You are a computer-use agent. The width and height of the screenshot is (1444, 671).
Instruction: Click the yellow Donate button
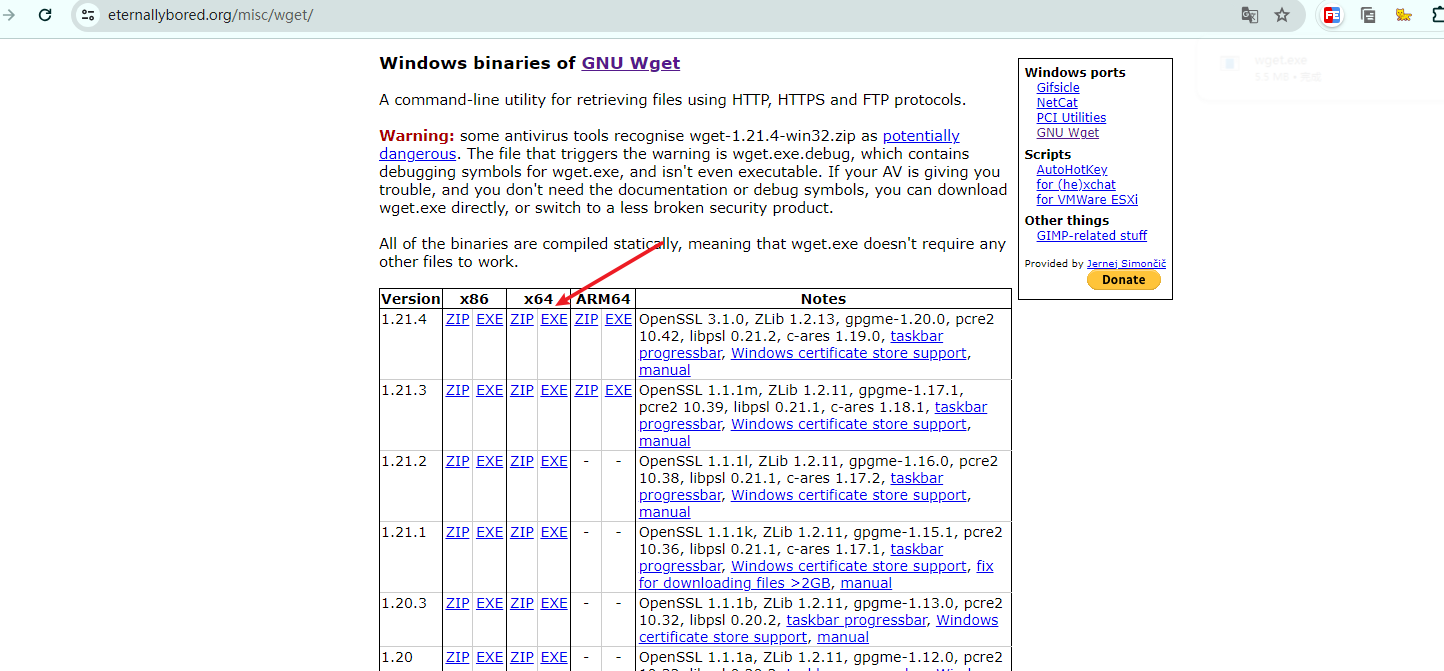click(1124, 280)
